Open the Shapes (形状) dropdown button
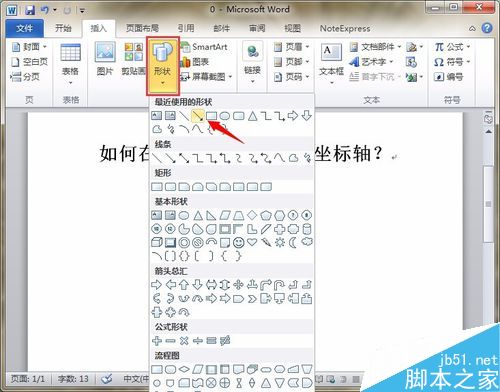This screenshot has height=392, width=500. [163, 66]
